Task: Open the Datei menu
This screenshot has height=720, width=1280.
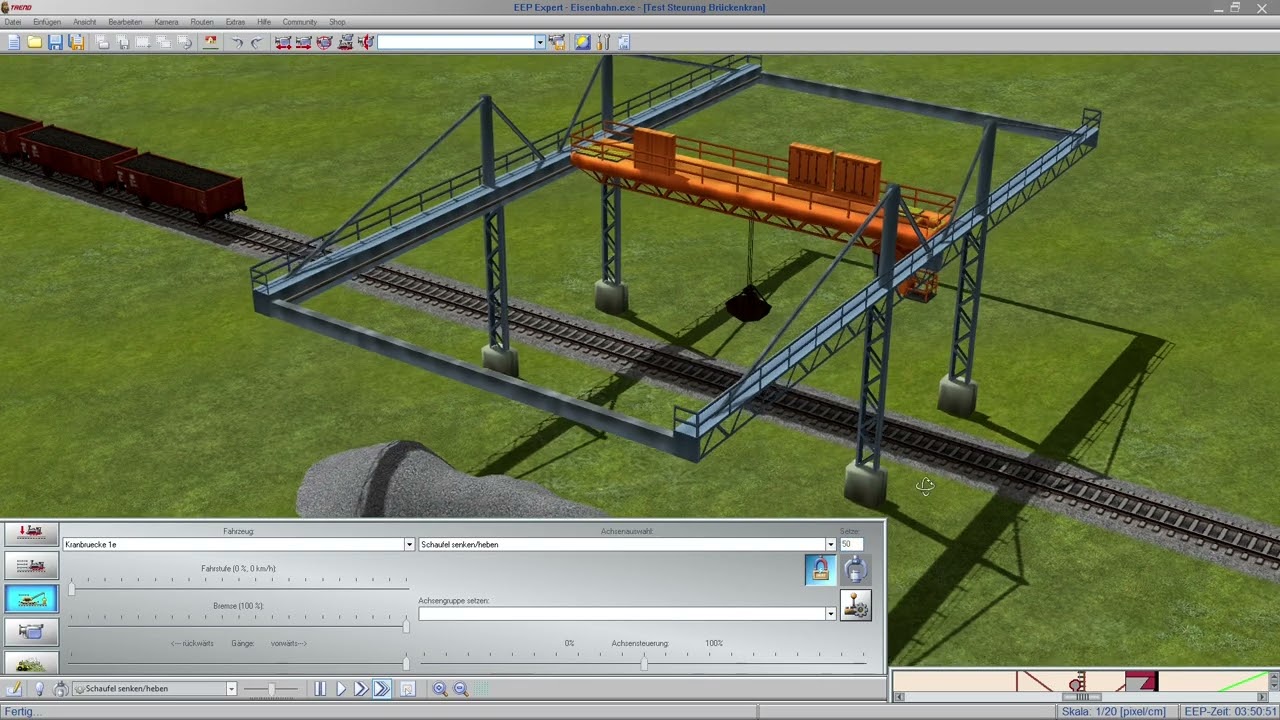Action: [13, 22]
